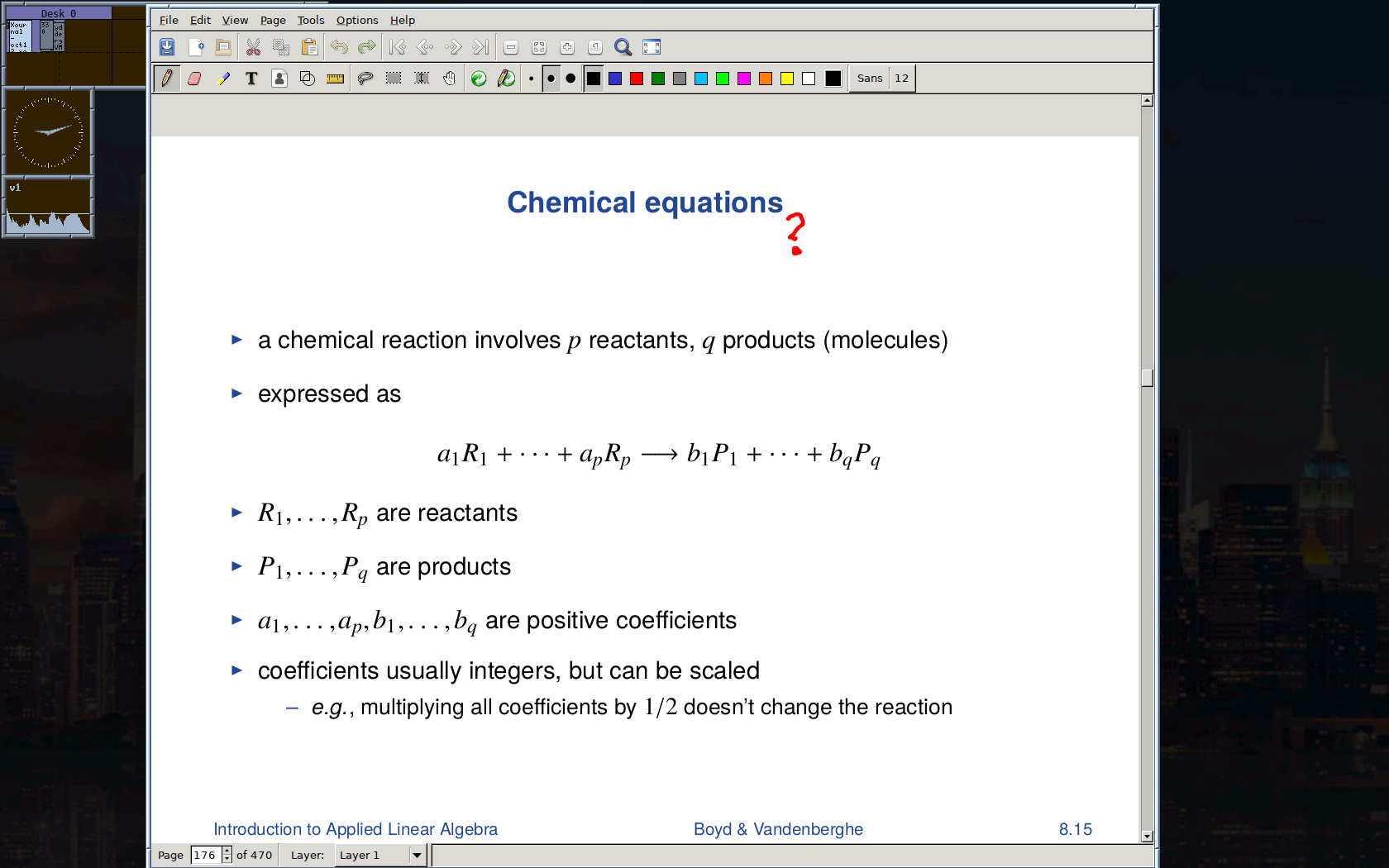Open the Options menu
The width and height of the screenshot is (1389, 868).
[356, 20]
